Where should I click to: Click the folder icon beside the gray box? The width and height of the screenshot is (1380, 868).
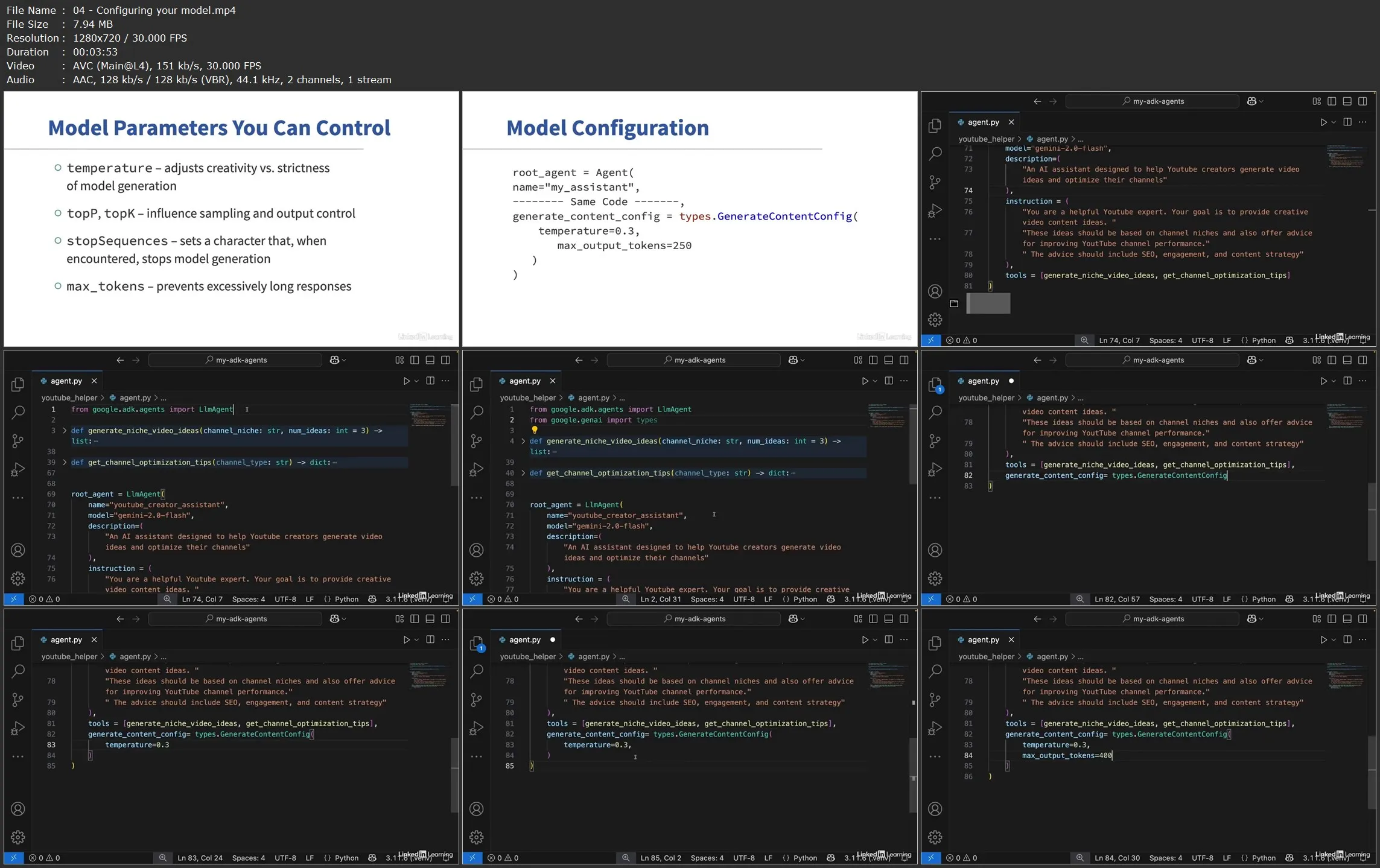(x=954, y=303)
